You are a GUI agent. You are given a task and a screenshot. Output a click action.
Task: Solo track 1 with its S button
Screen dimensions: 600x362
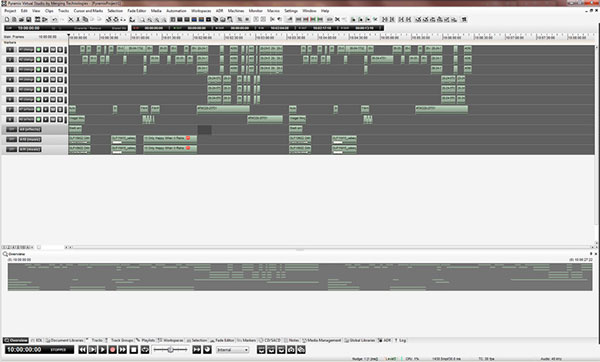[60, 50]
